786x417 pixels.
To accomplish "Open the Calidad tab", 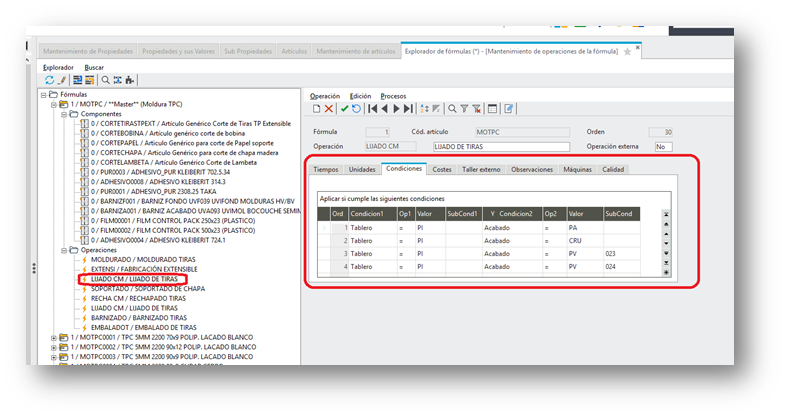I will (x=613, y=169).
